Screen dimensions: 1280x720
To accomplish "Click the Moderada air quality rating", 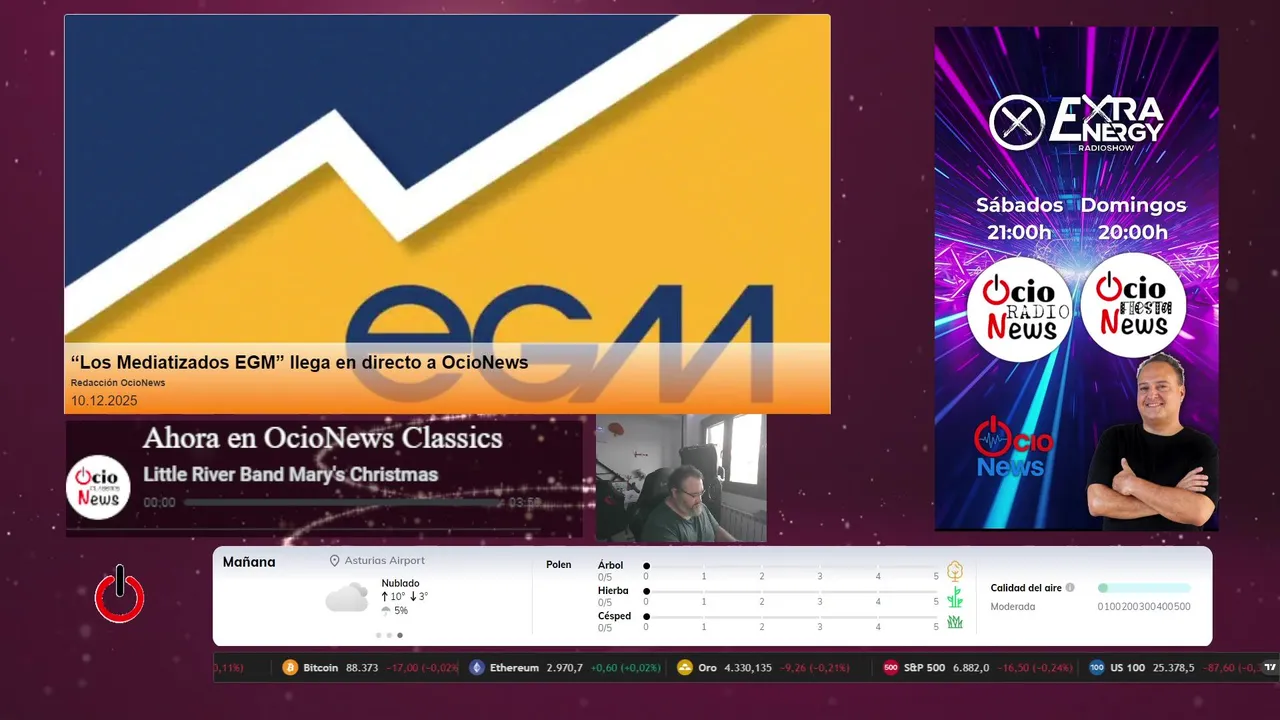I will click(1013, 607).
